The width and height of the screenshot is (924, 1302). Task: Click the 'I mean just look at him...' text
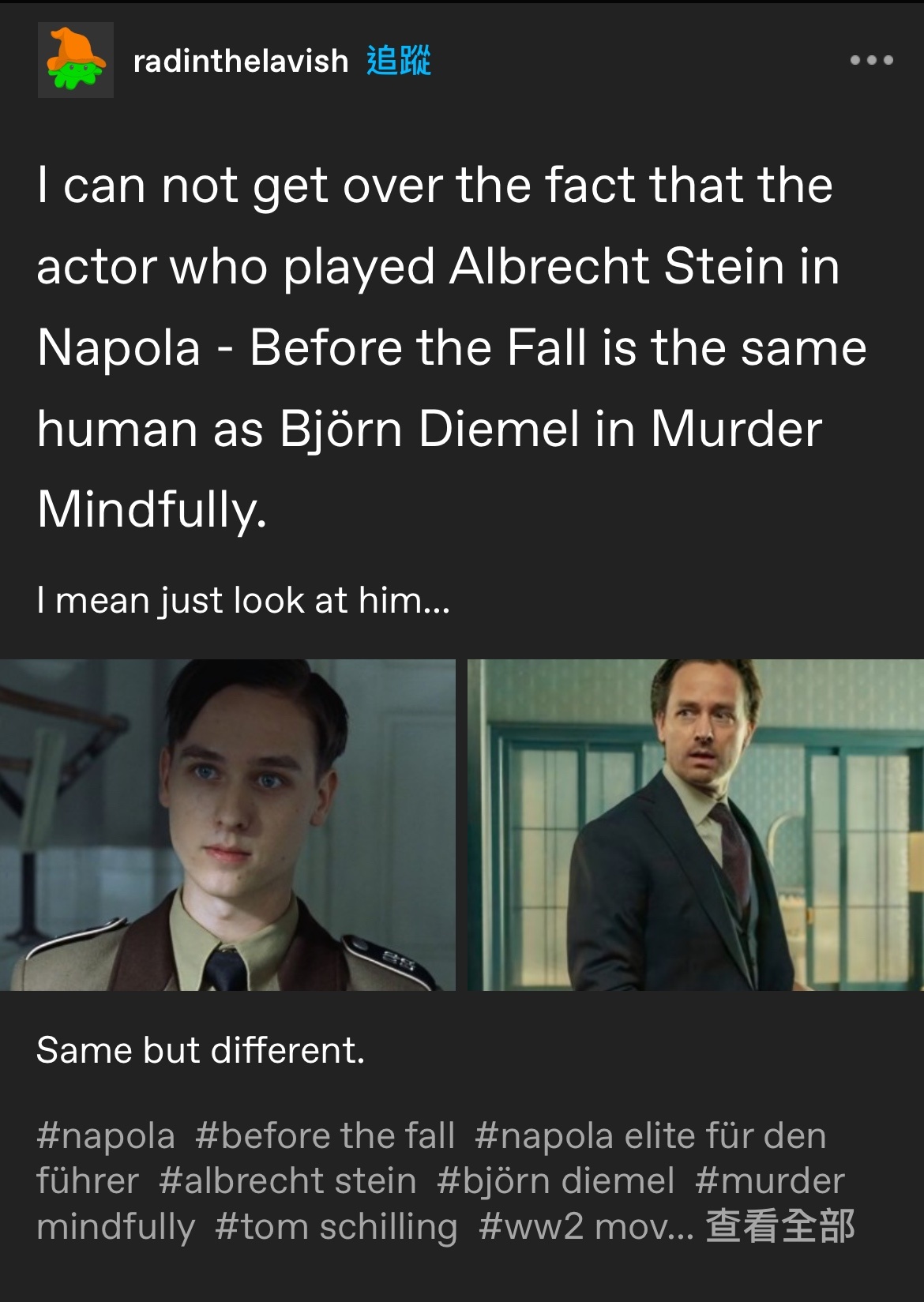(243, 601)
